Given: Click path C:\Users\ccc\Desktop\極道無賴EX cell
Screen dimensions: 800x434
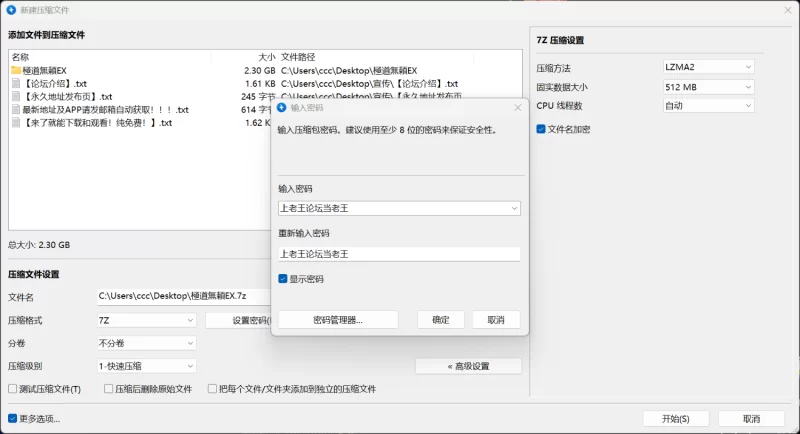Looking at the screenshot, I should point(349,70).
